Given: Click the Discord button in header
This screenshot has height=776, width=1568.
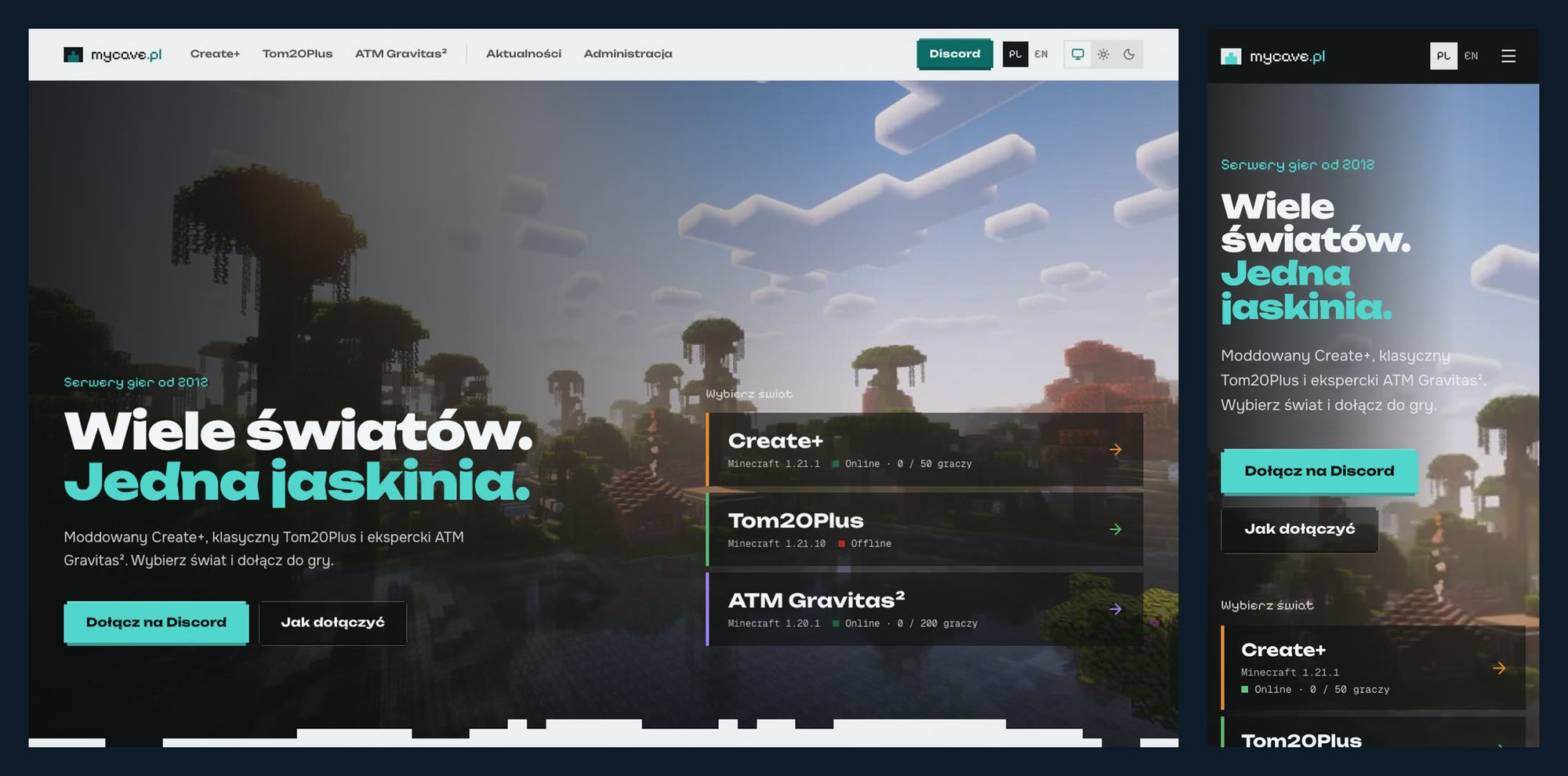Looking at the screenshot, I should (954, 54).
